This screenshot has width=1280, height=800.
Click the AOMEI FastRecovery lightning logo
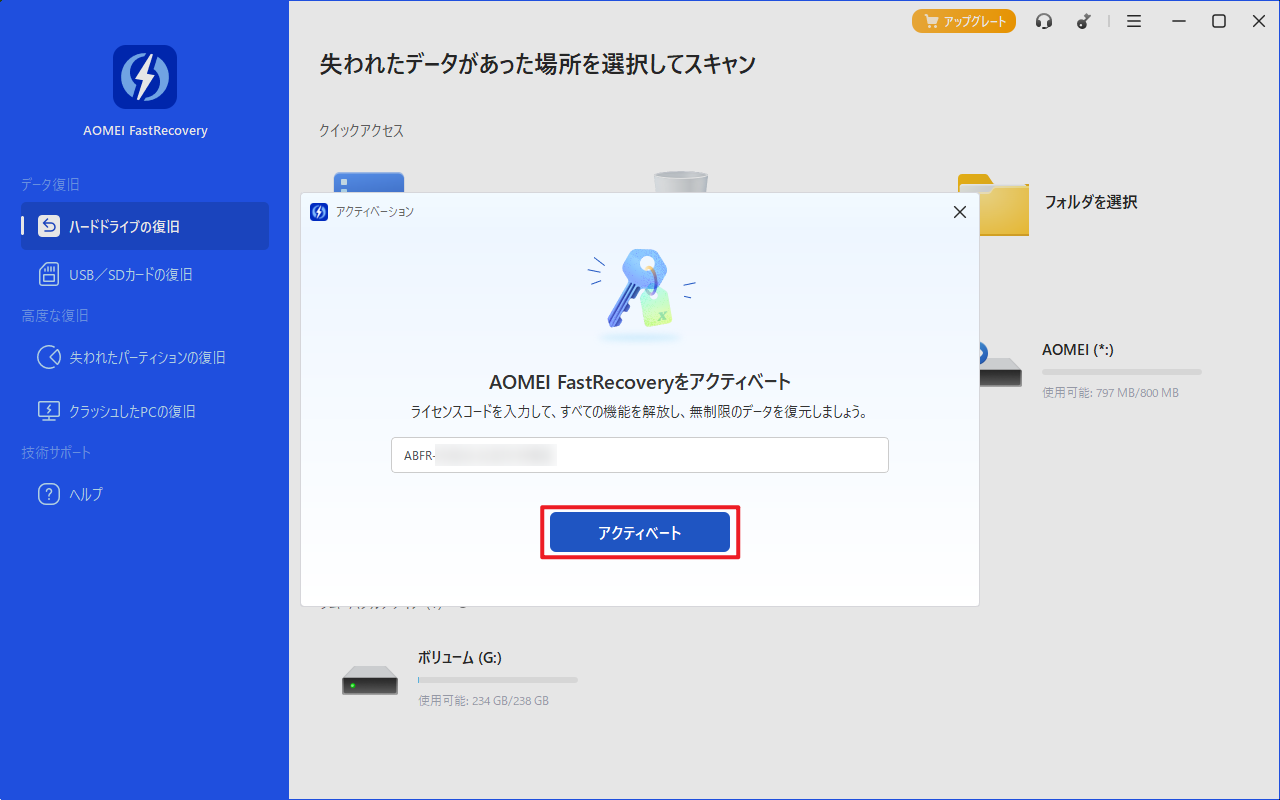145,77
